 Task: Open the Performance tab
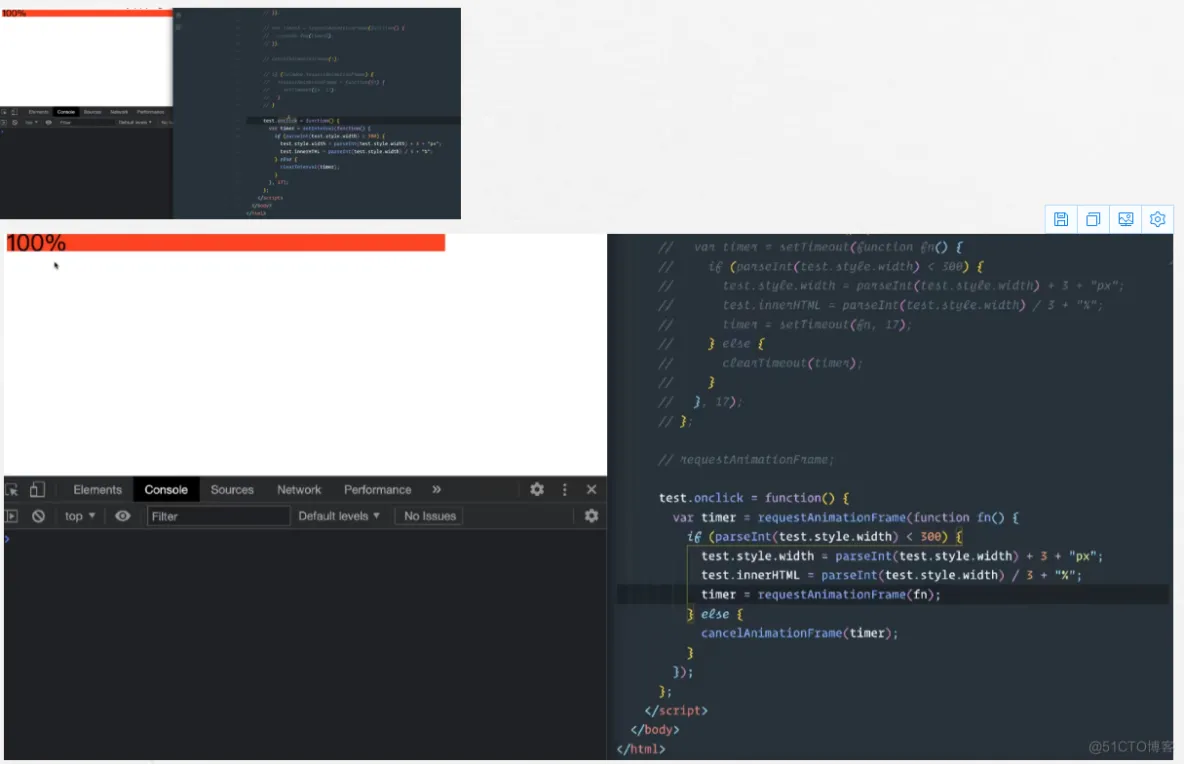(378, 490)
